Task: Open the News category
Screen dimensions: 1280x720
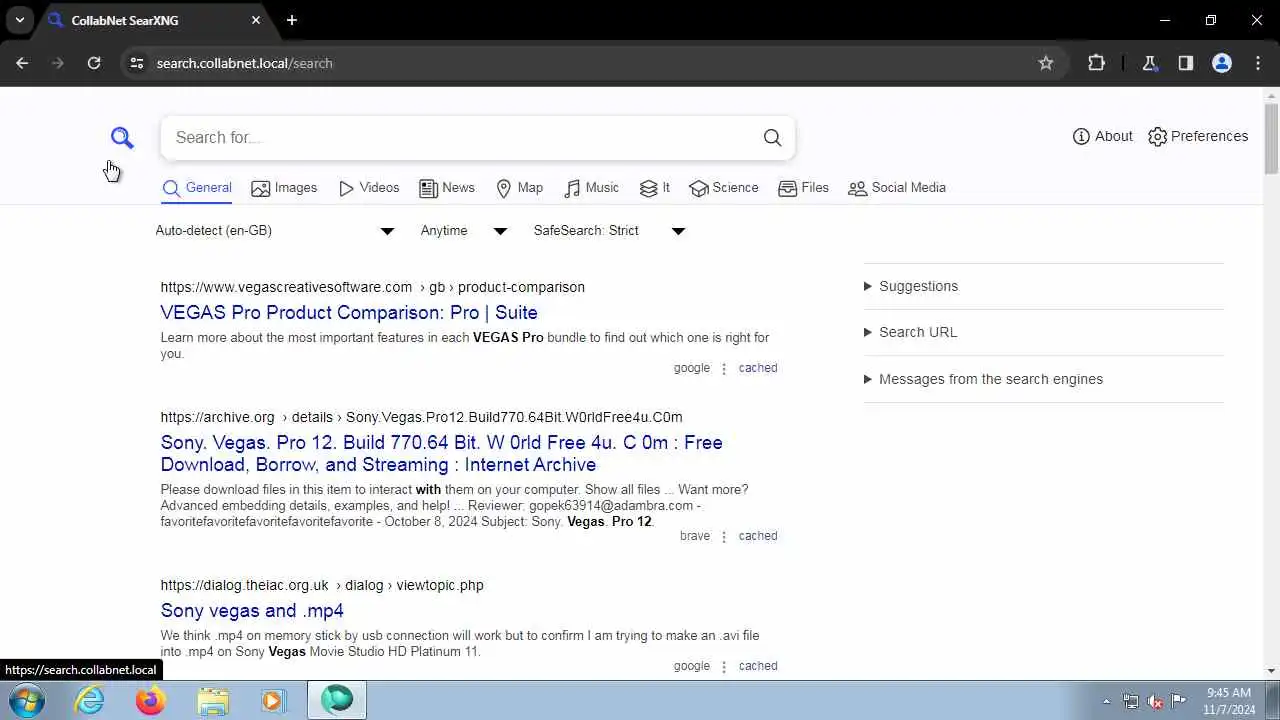Action: click(x=447, y=188)
